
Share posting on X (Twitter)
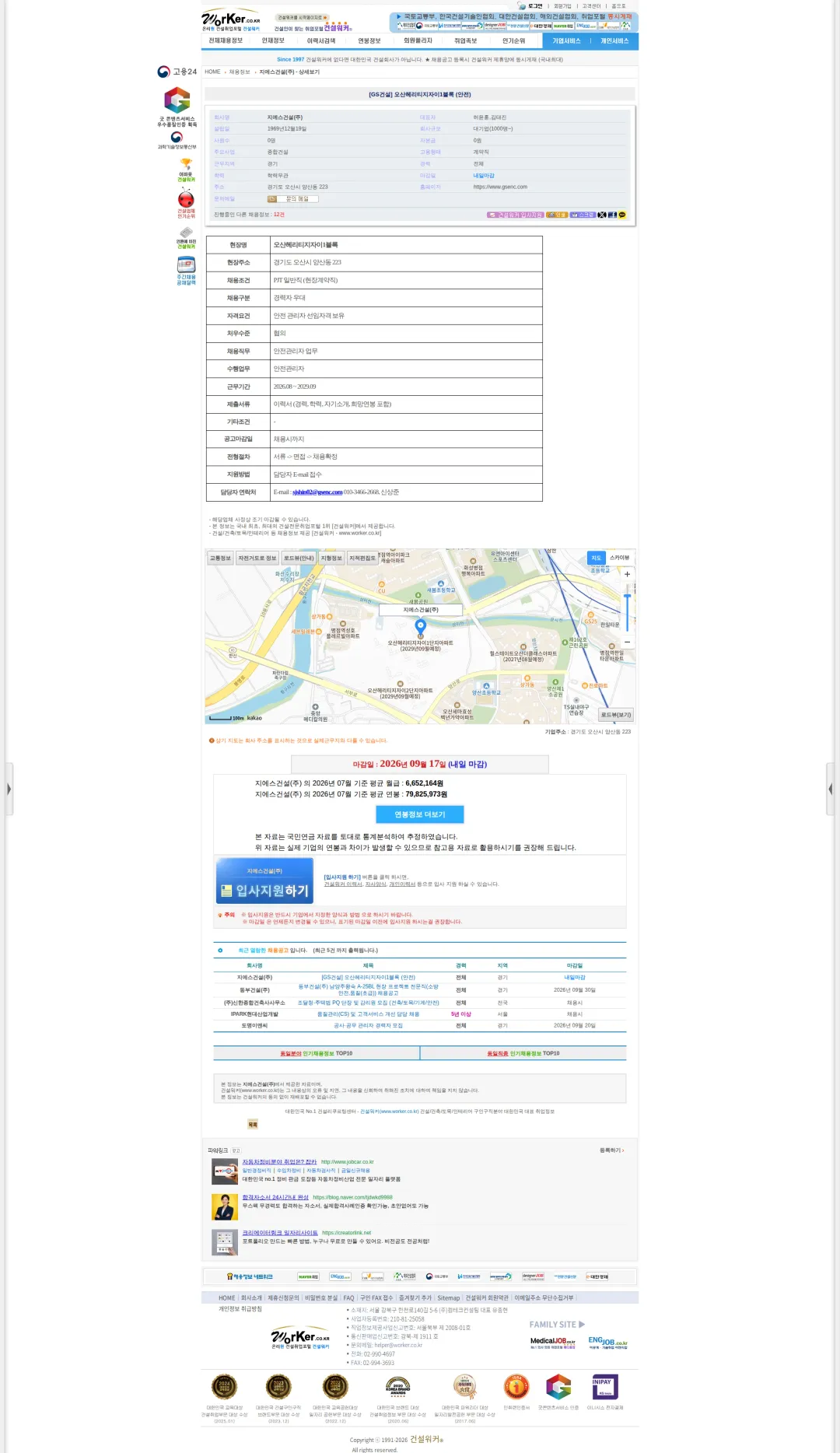602,215
